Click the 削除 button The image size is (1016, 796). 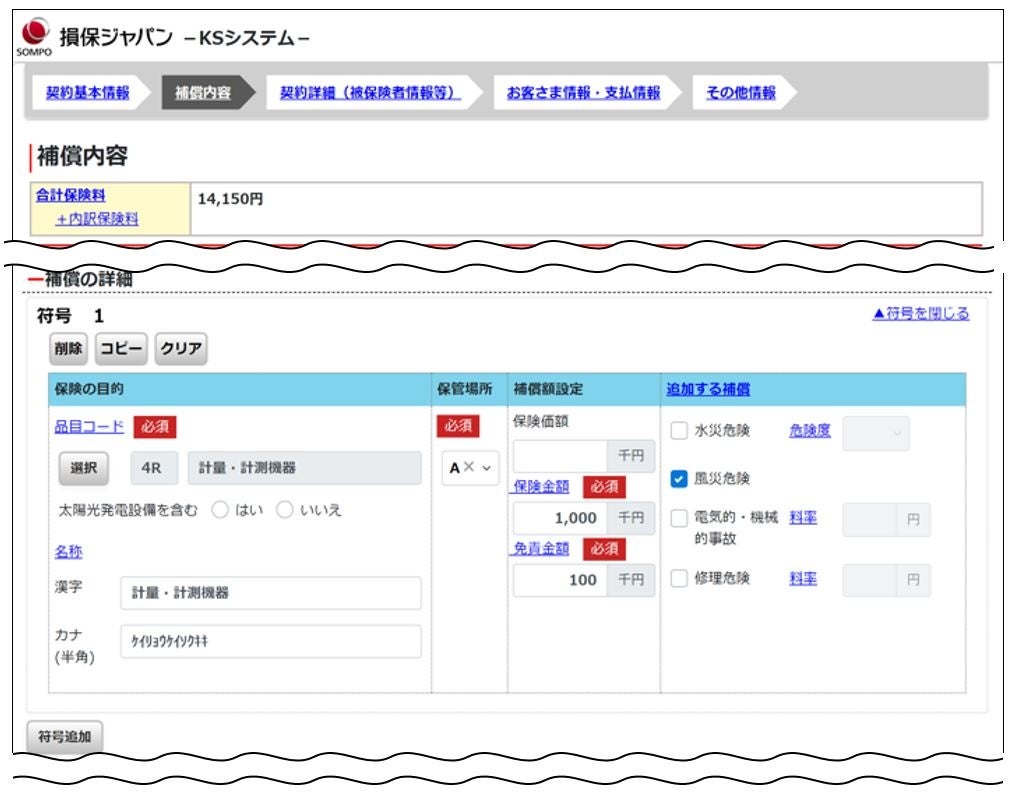[x=68, y=349]
